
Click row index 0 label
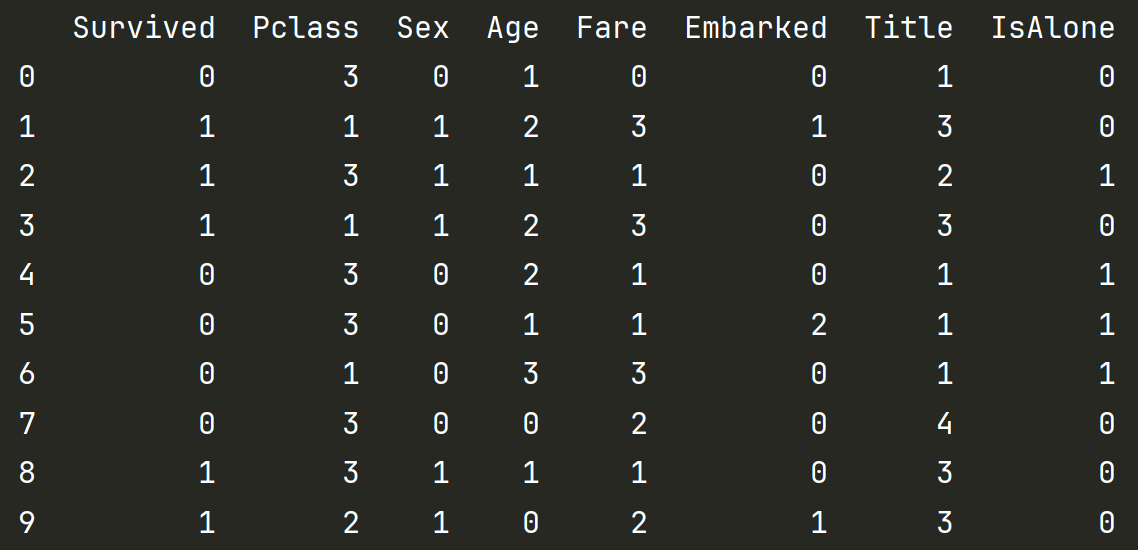(x=26, y=76)
